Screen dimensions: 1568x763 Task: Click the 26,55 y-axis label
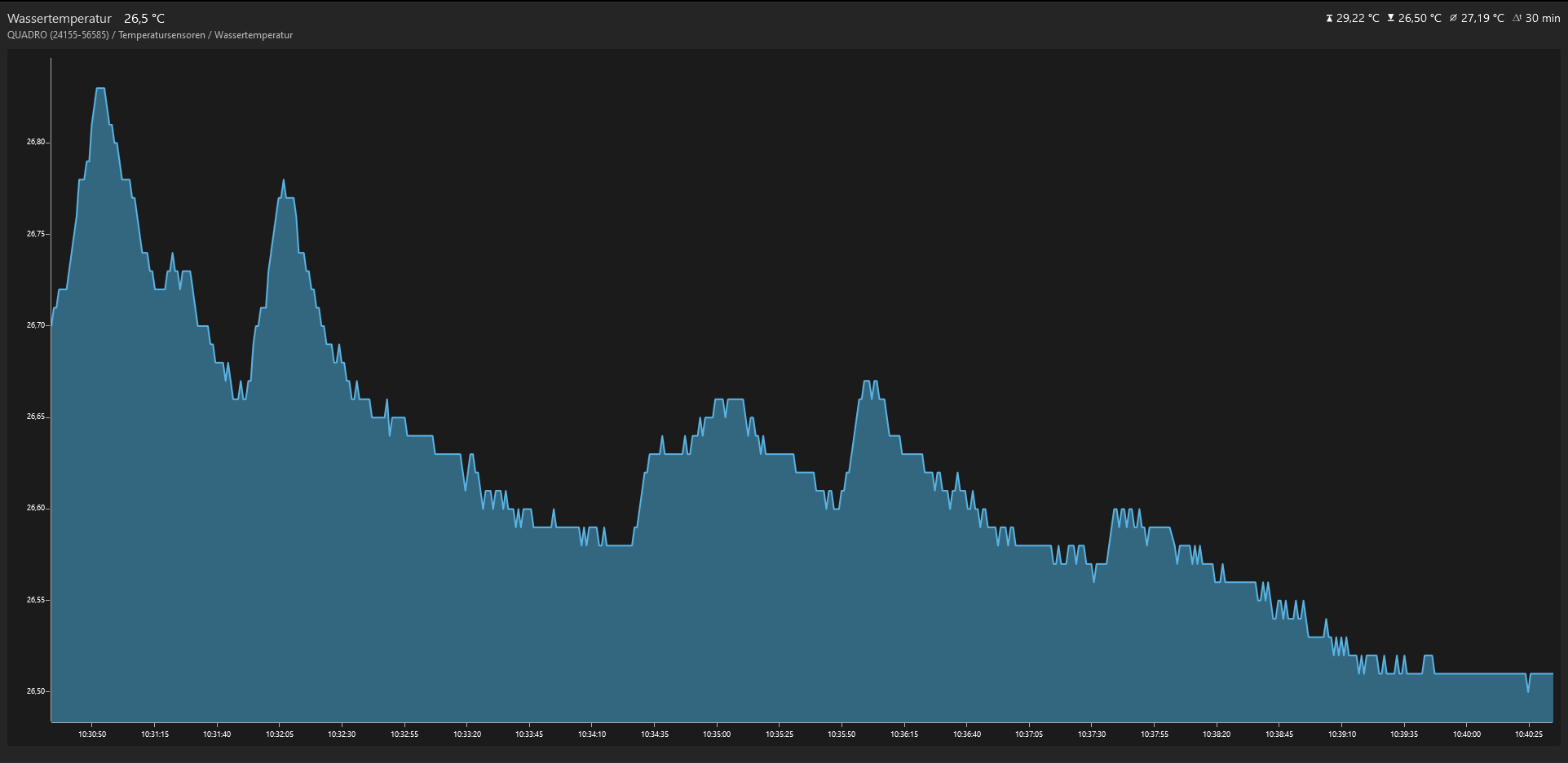point(37,600)
